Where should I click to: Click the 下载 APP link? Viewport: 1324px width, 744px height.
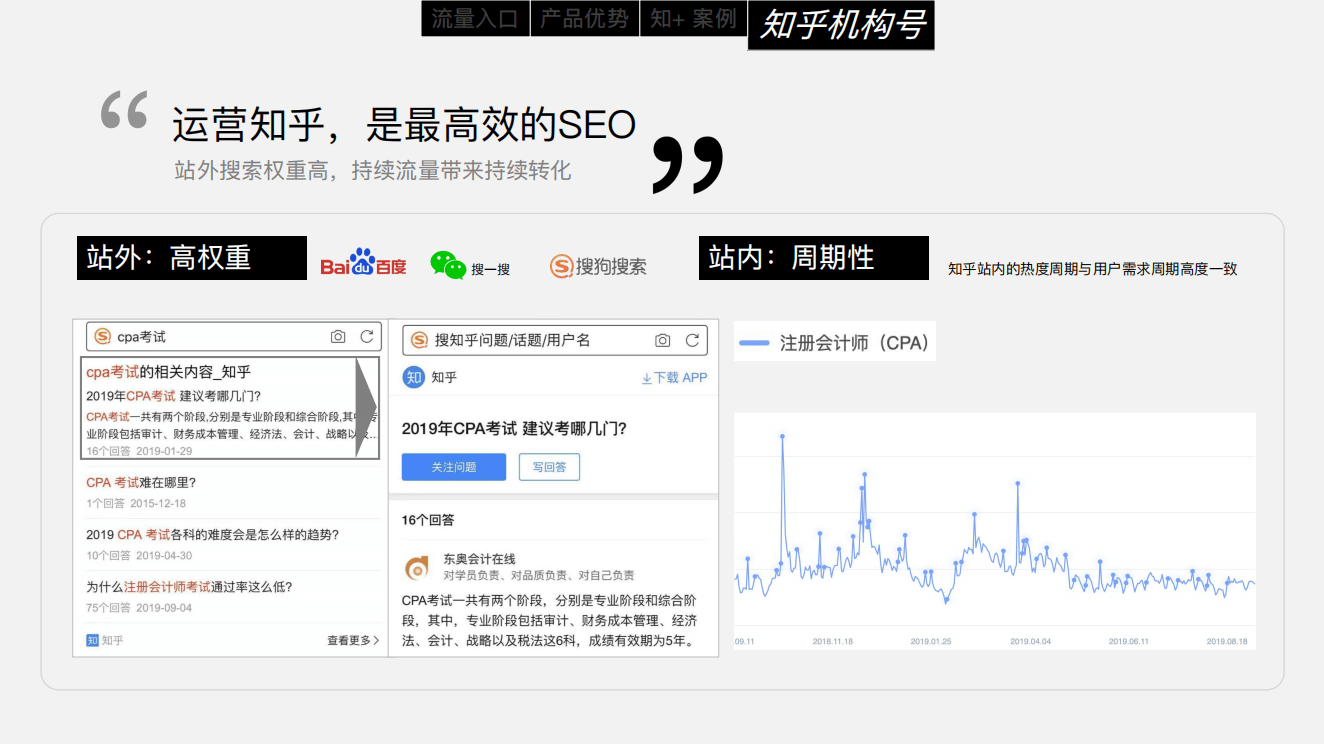click(x=674, y=378)
